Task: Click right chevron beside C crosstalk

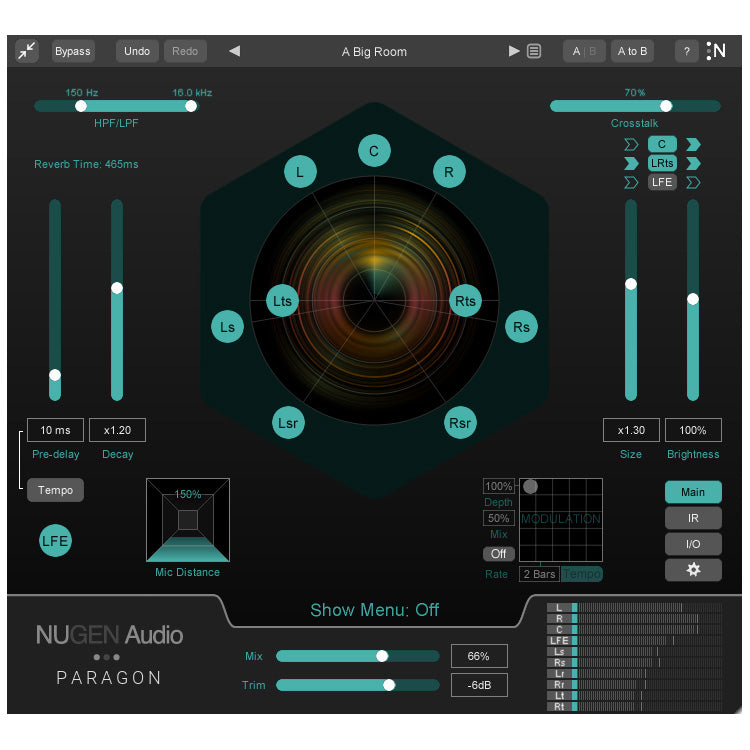Action: point(693,144)
